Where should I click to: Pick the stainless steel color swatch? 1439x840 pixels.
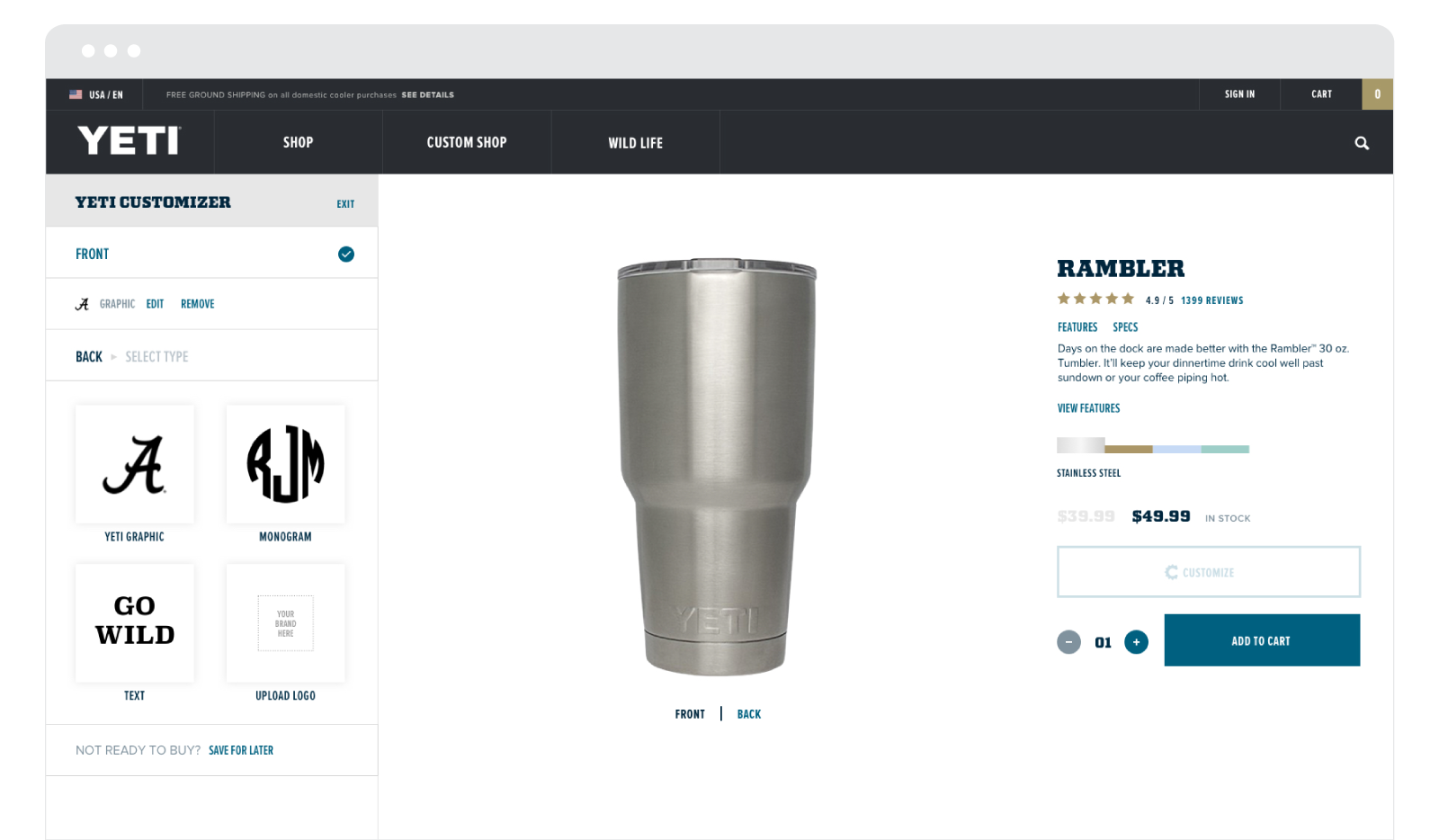click(x=1080, y=445)
